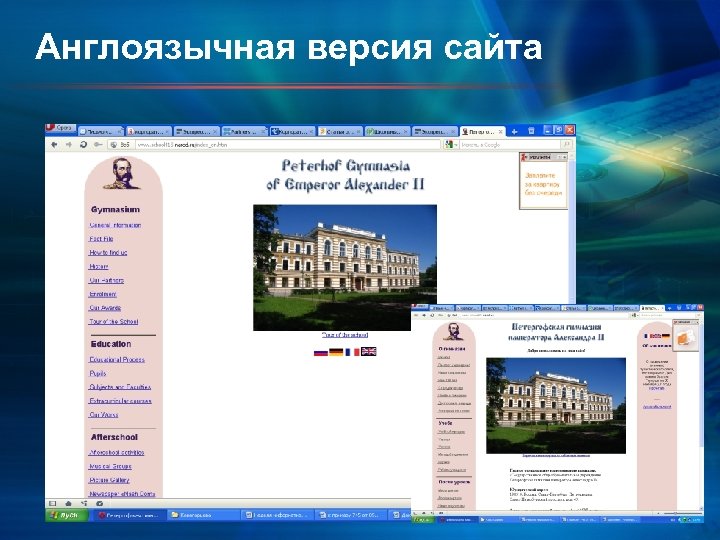The width and height of the screenshot is (720, 540).
Task: Open the Our Partners link
Action: 107,280
